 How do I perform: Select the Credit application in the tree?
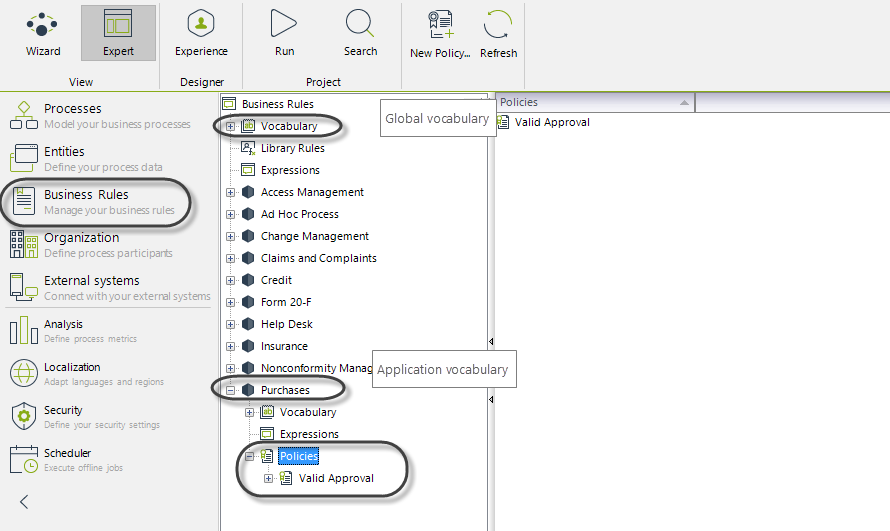pos(276,280)
